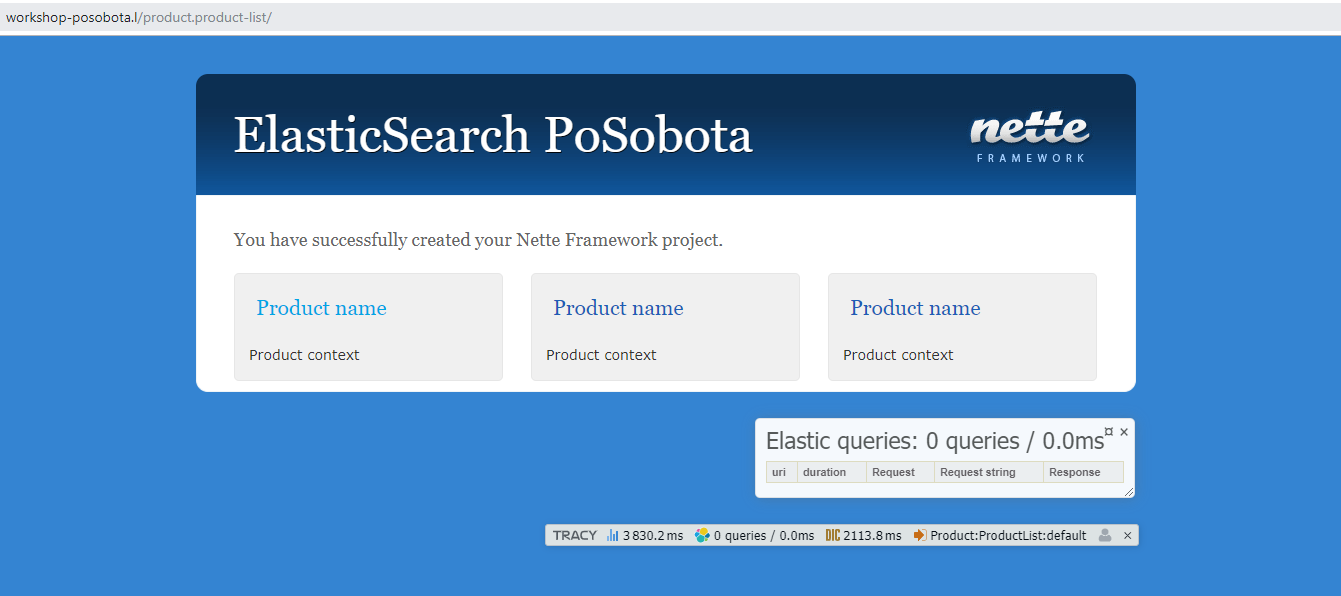The width and height of the screenshot is (1341, 596).
Task: Click the successfully created project message
Action: point(478,240)
